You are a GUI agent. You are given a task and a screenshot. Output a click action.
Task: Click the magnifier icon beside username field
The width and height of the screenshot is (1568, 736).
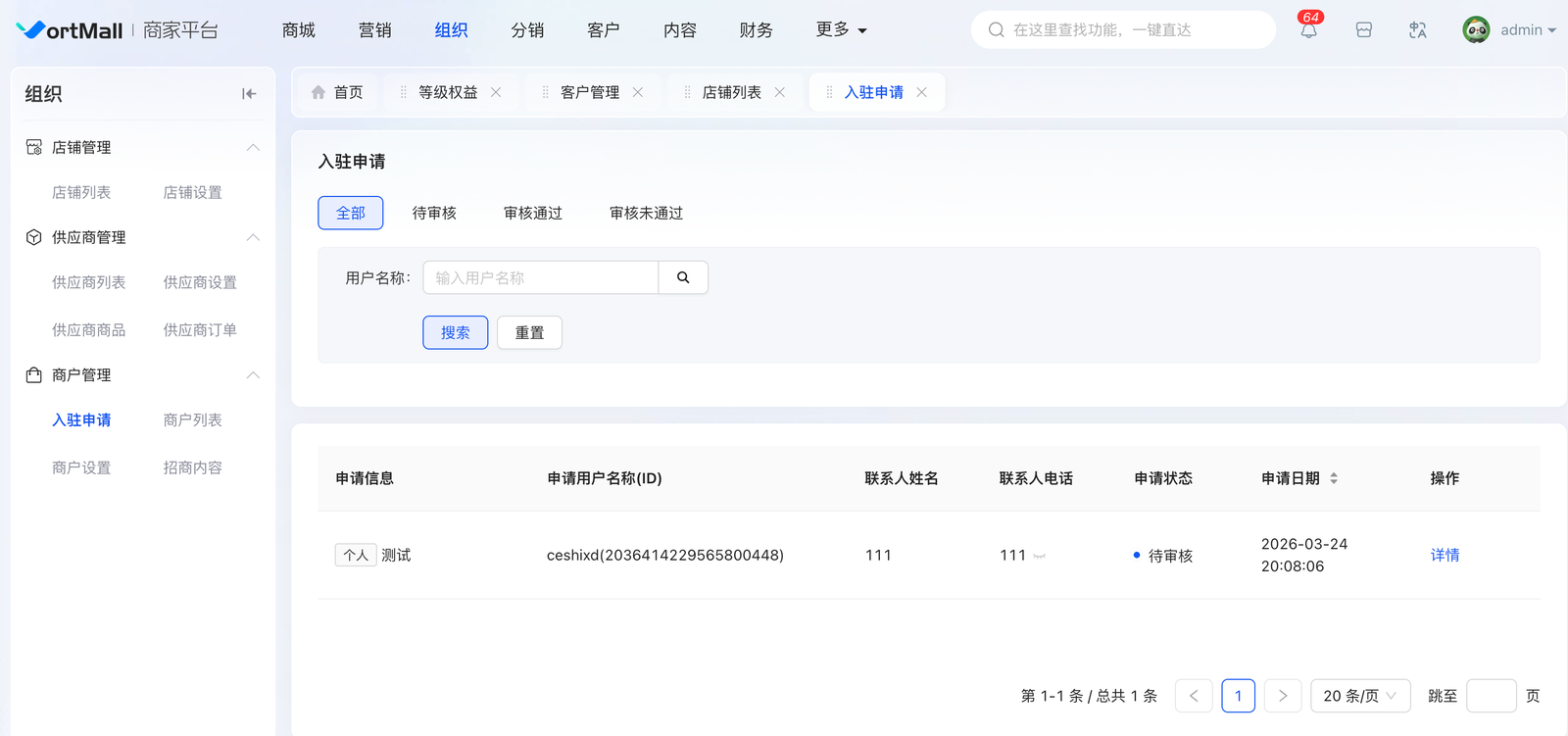tap(683, 277)
